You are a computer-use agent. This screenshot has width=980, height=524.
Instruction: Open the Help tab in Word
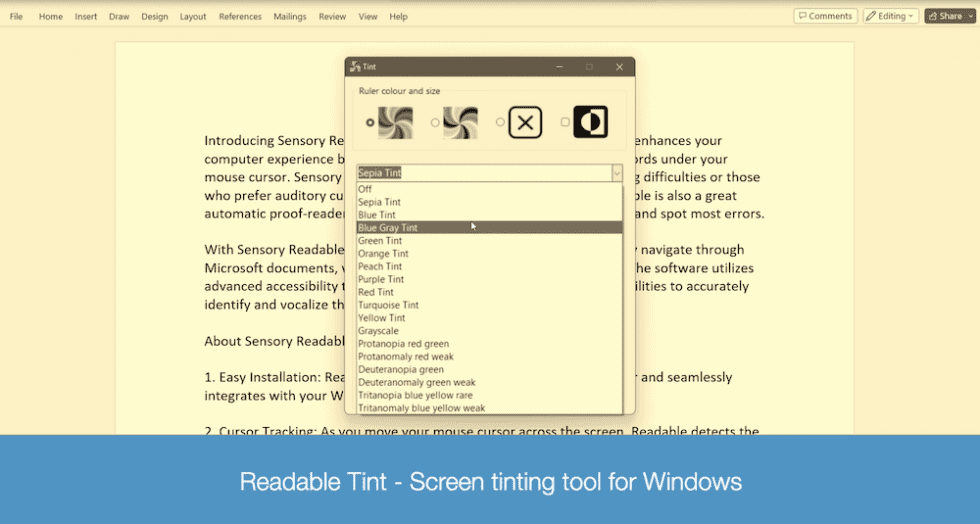pos(399,16)
